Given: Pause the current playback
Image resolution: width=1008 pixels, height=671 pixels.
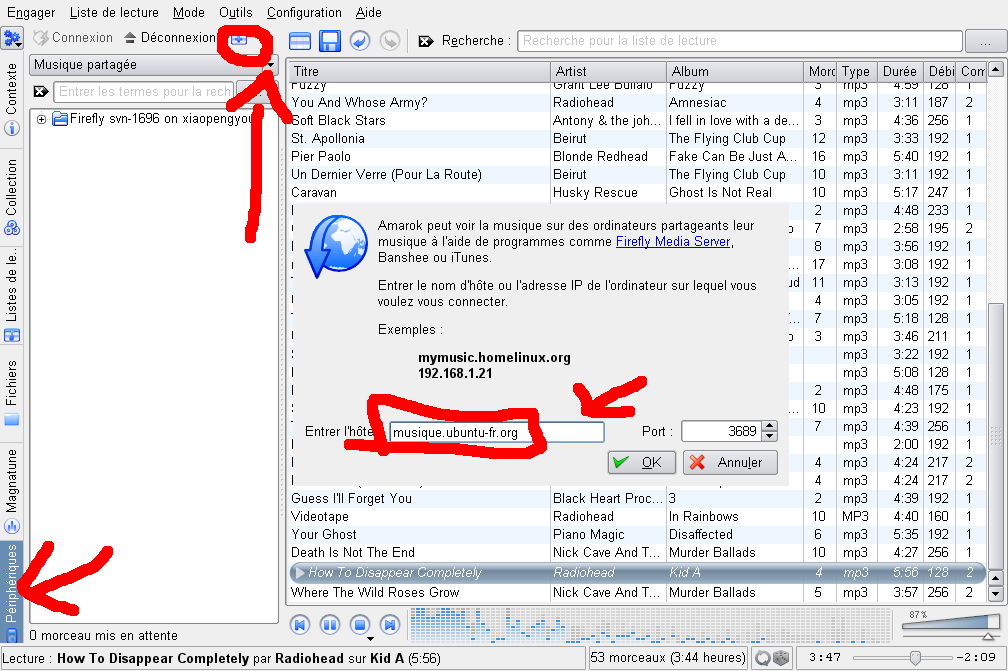Looking at the screenshot, I should [x=330, y=625].
